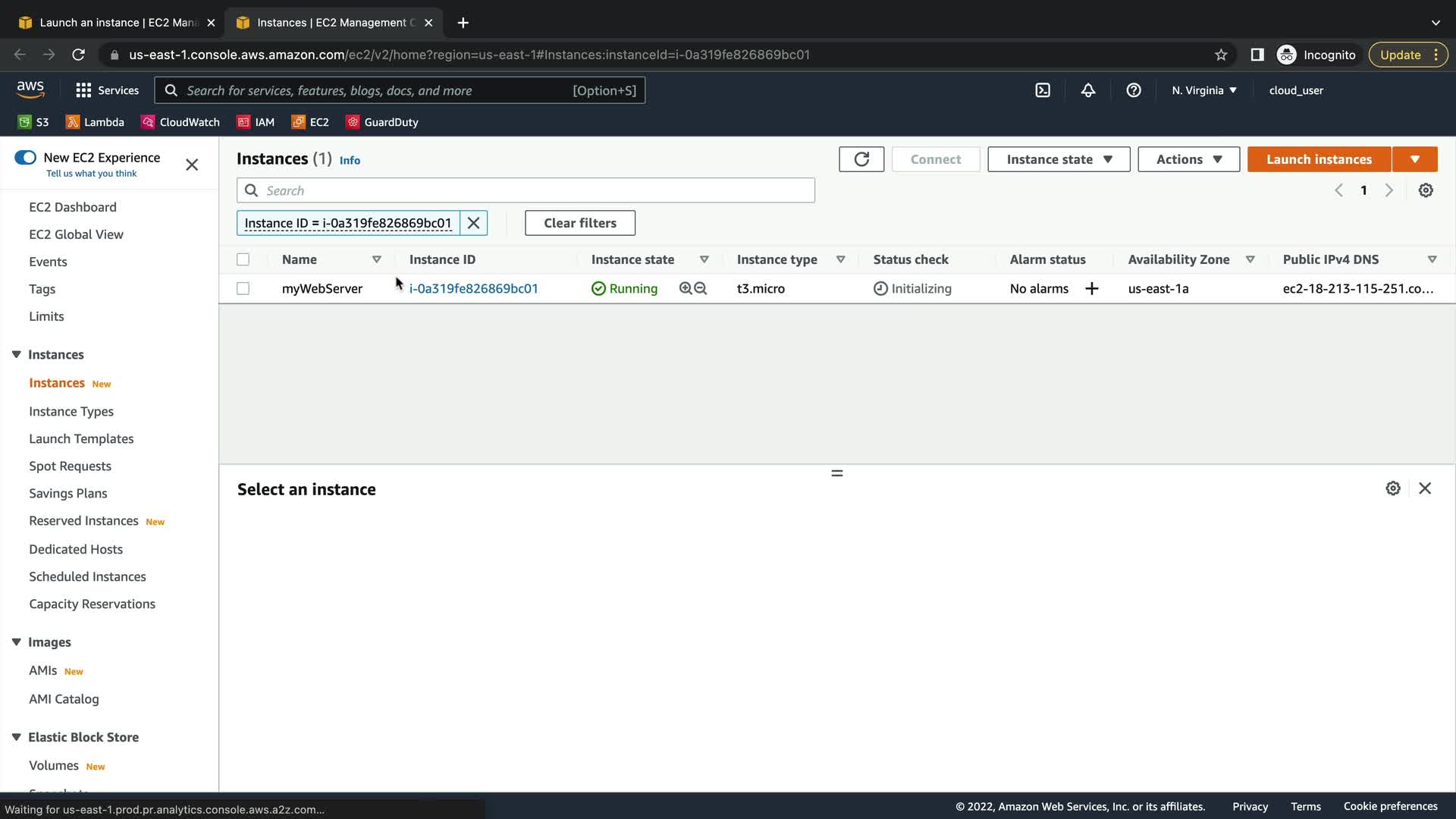Toggle the New EC2 Experience switch
1456x819 pixels.
25,158
